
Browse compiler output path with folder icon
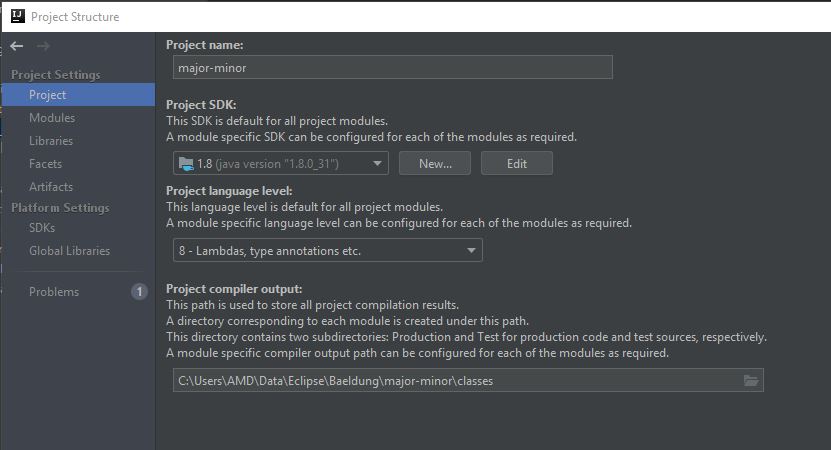750,381
